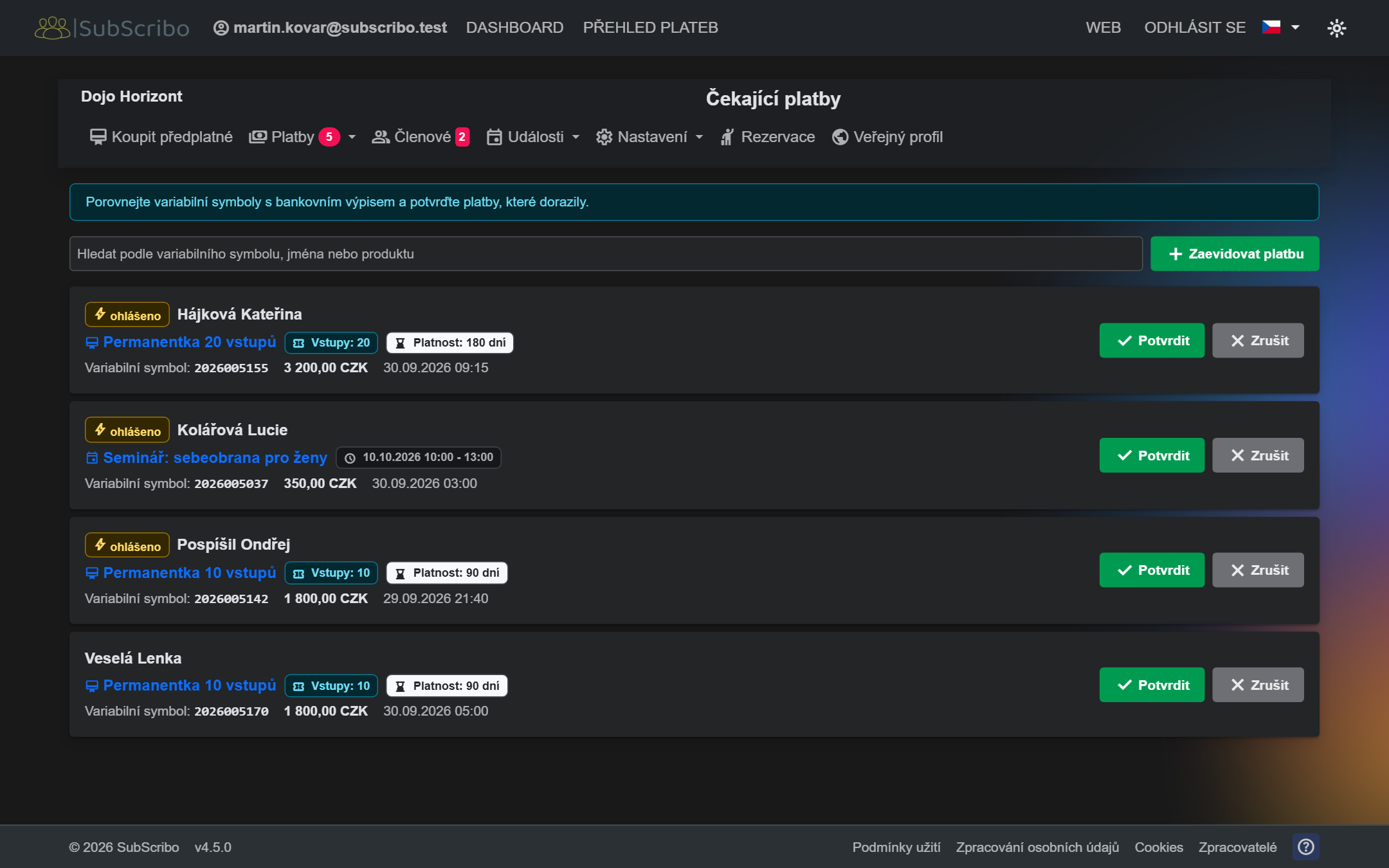Click Zaevidovat platbu button
The image size is (1389, 868).
pyautogui.click(x=1235, y=254)
